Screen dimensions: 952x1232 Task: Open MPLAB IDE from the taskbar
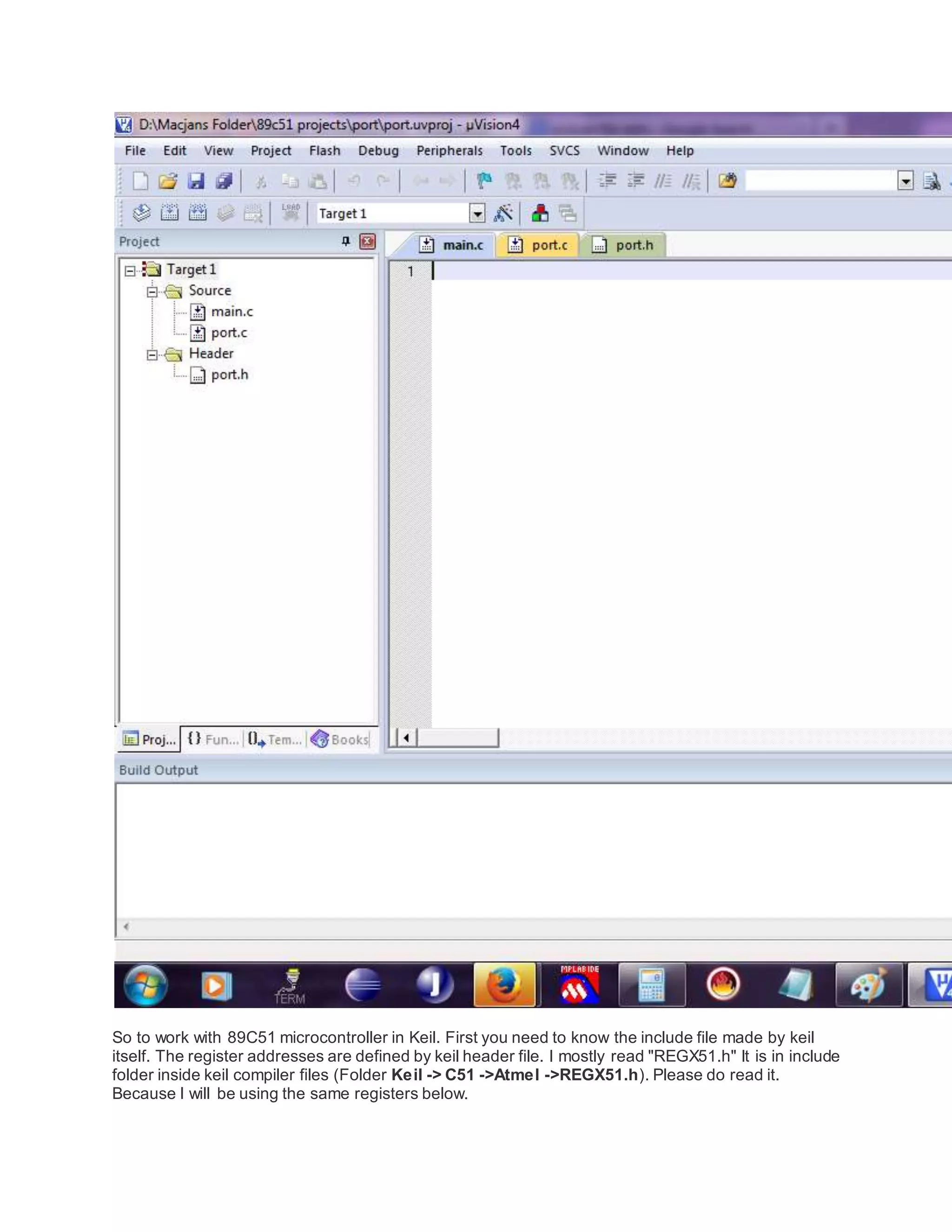click(579, 985)
